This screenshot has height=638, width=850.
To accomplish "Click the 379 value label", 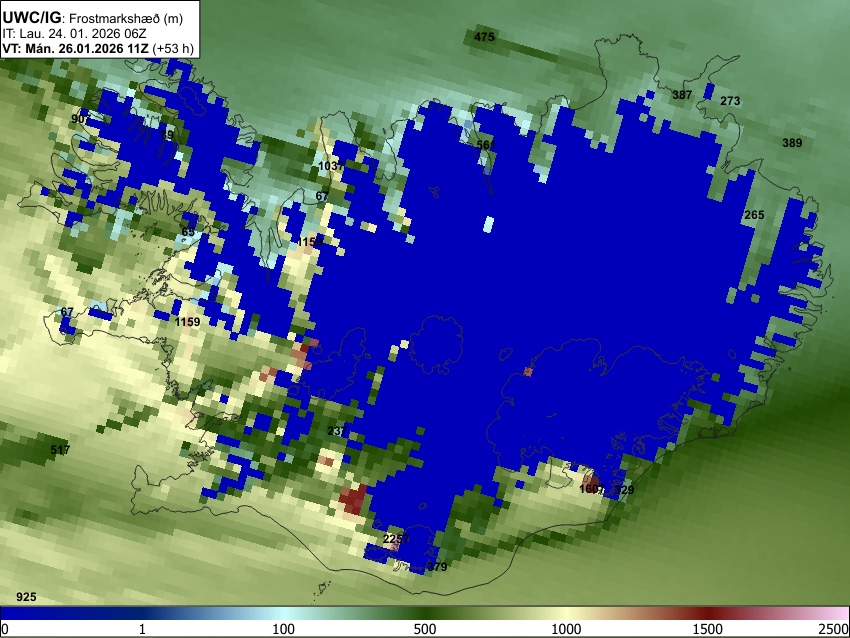I will [437, 567].
